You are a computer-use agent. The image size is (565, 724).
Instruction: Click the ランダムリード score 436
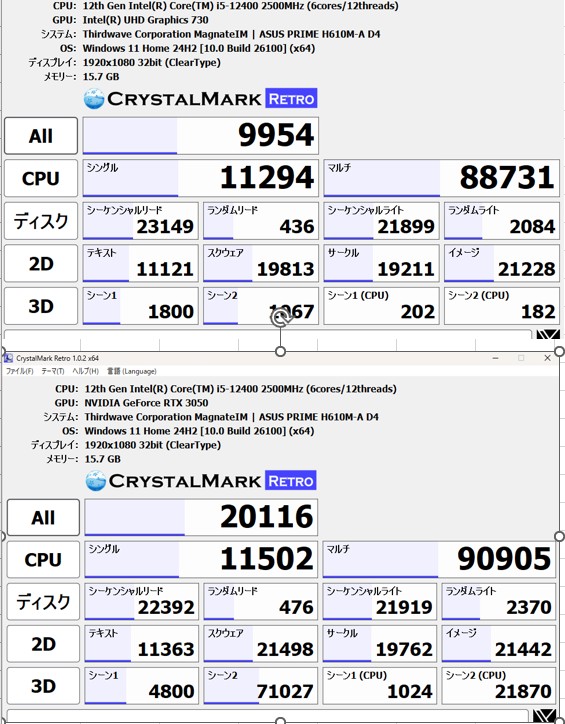click(x=261, y=221)
